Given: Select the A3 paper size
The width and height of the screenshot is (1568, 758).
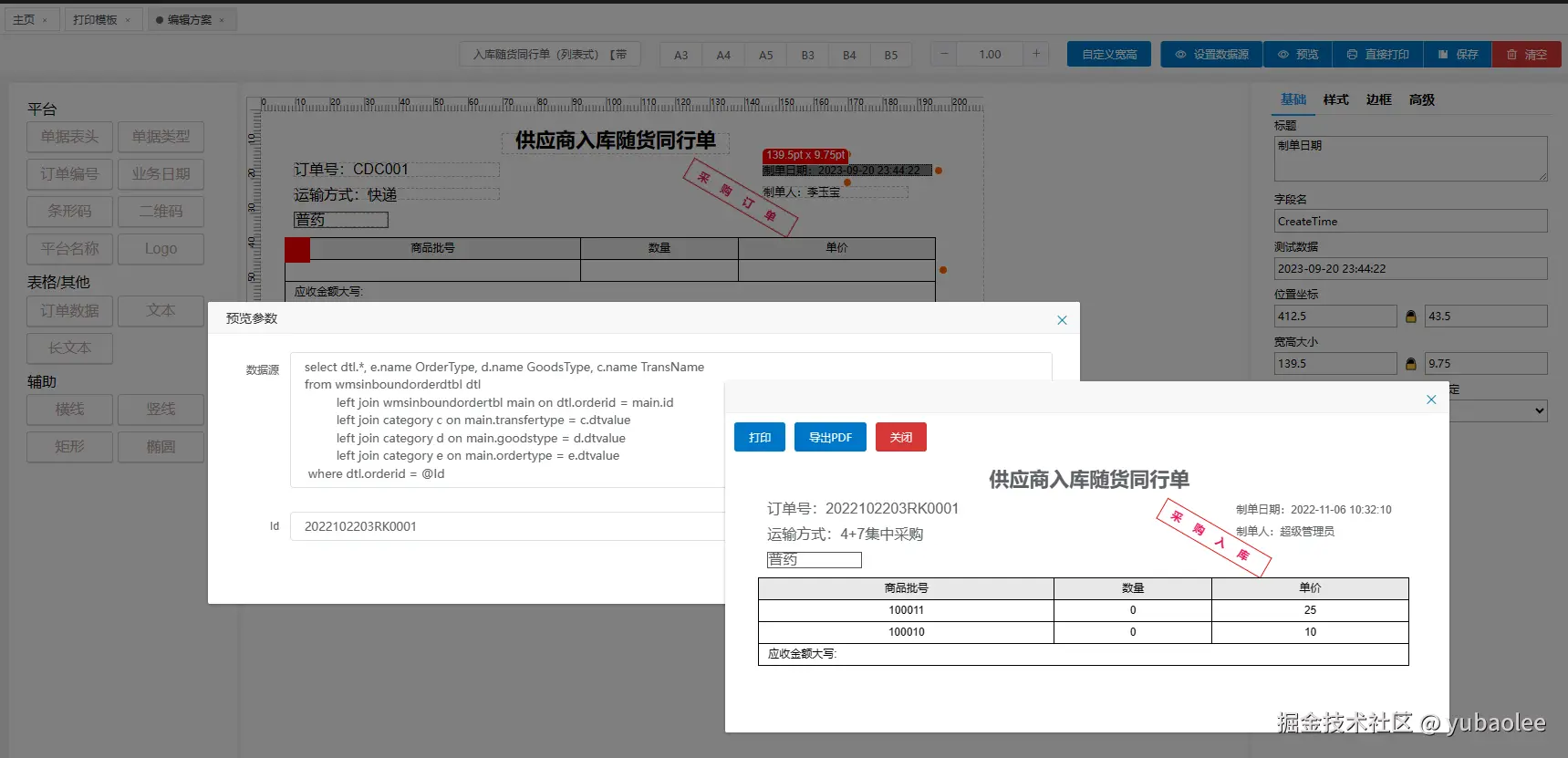Looking at the screenshot, I should click(x=680, y=55).
